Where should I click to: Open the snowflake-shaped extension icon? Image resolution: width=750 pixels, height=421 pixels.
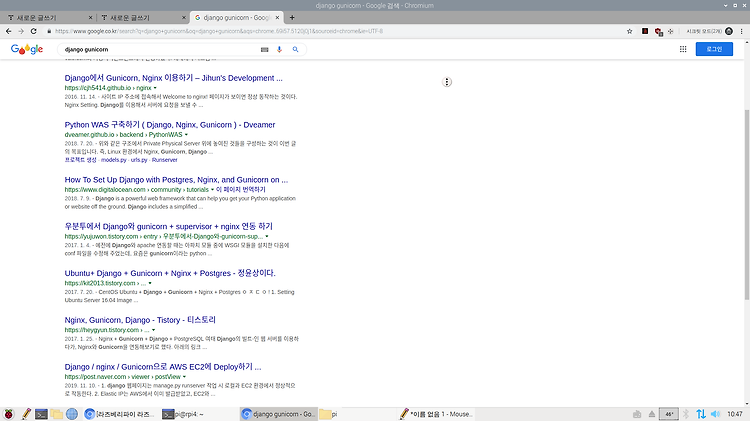tap(671, 31)
